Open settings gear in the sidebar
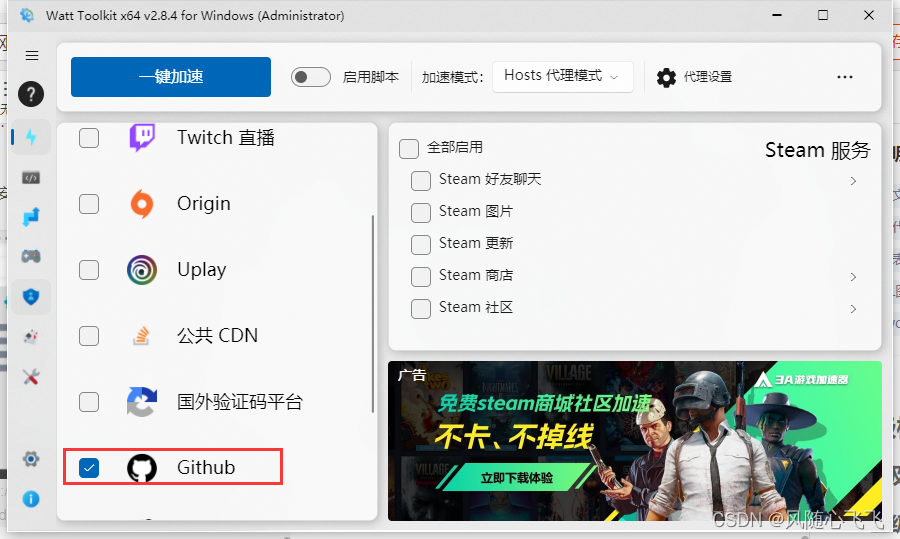Image resolution: width=900 pixels, height=539 pixels. (31, 459)
